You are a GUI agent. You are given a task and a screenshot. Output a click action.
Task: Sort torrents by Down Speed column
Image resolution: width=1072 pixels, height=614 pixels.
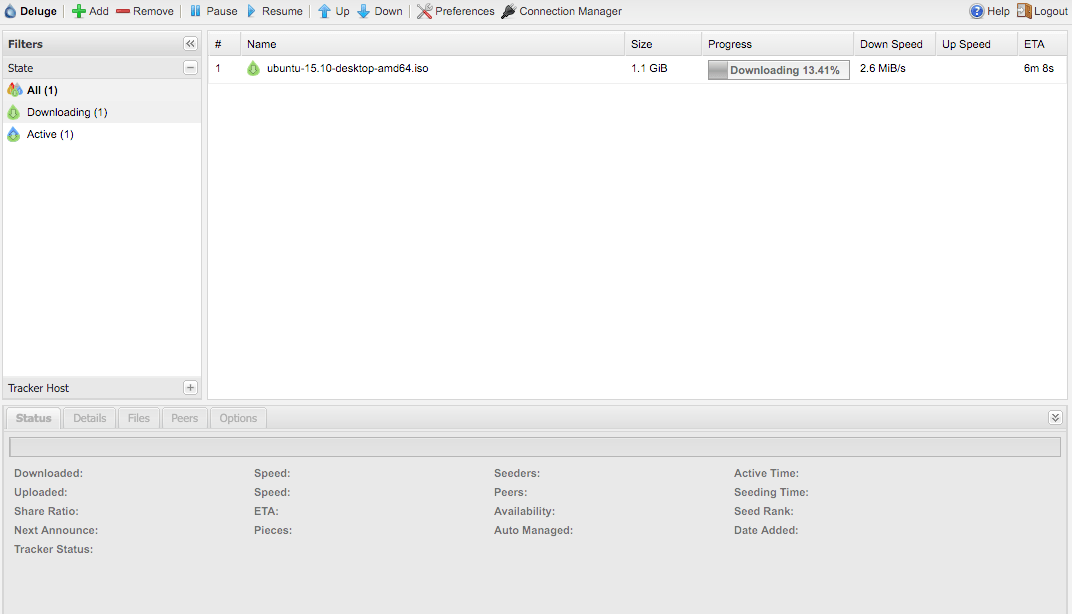coord(891,44)
